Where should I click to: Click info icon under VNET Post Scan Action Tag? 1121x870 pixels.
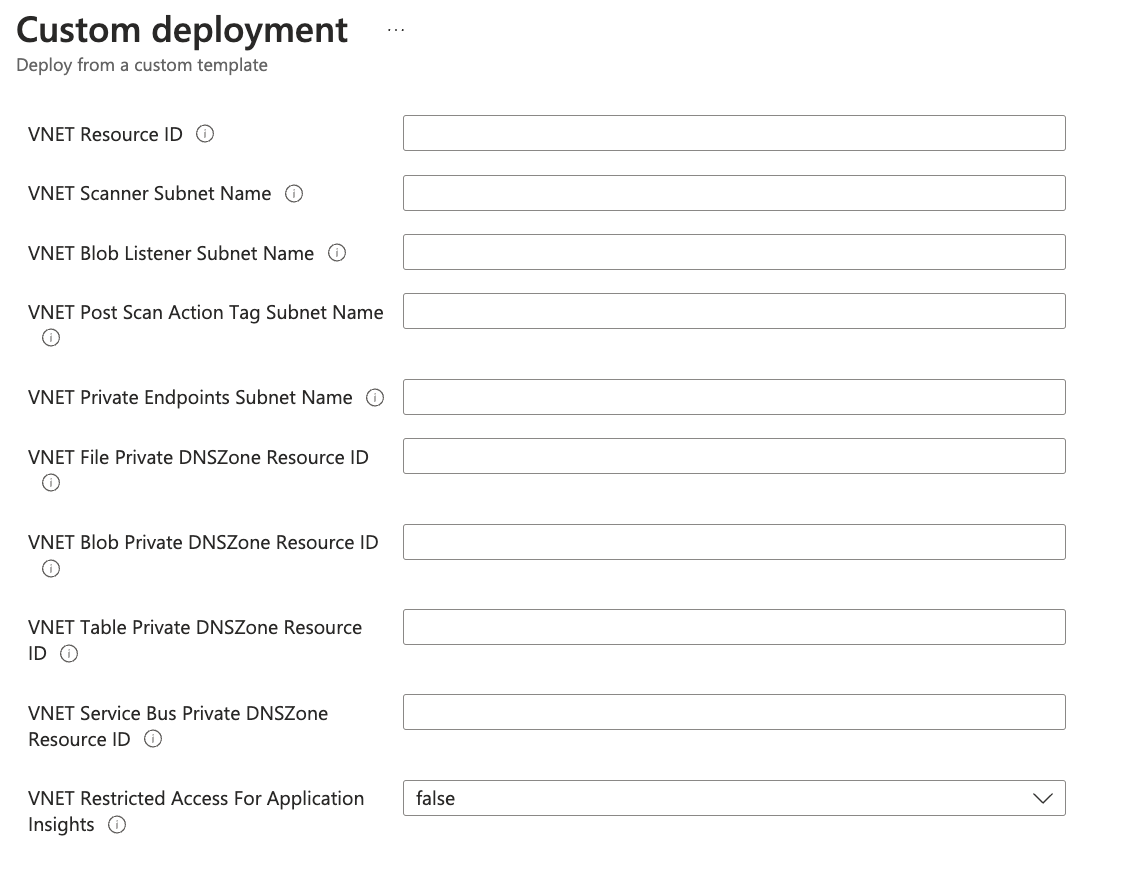pyautogui.click(x=51, y=338)
